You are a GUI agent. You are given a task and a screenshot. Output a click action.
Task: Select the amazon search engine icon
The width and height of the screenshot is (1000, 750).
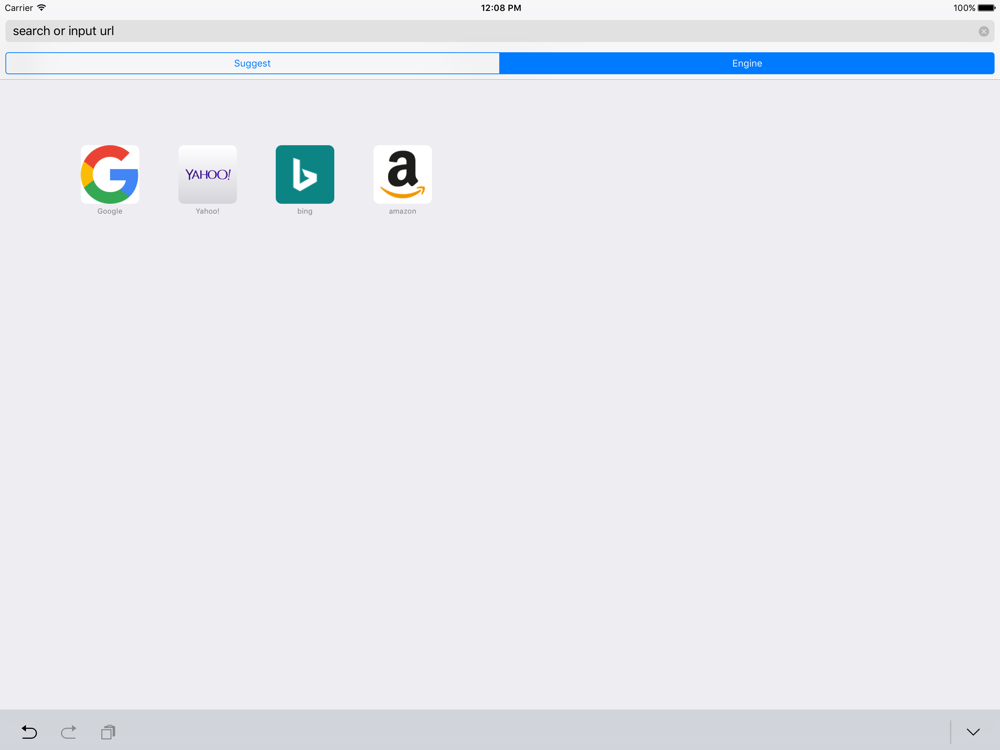(402, 174)
